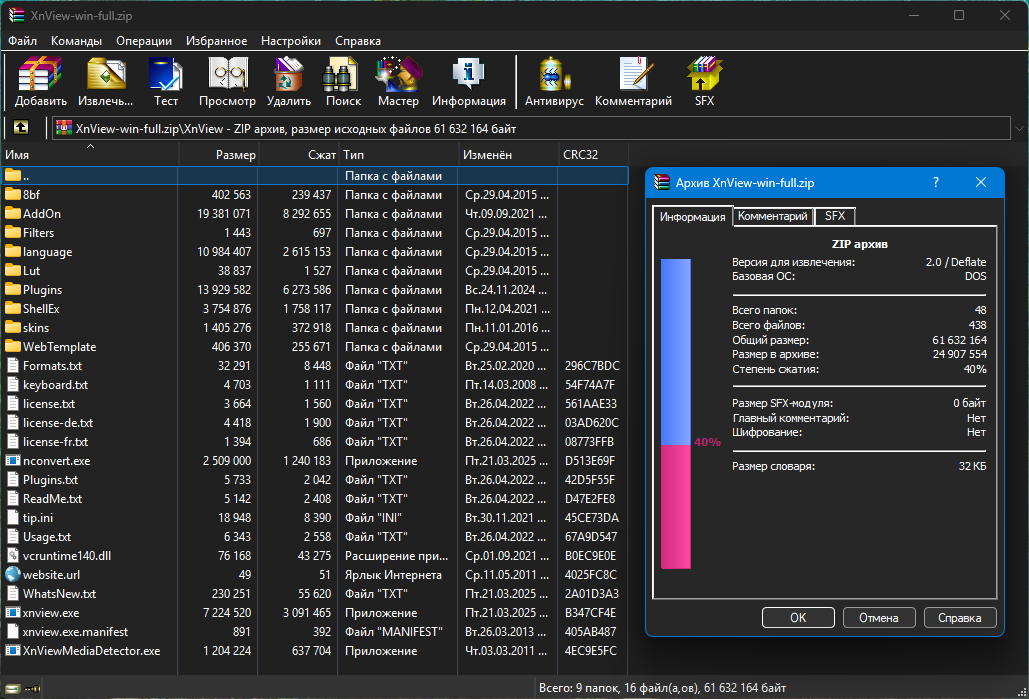Expand the address bar path dropdown
Viewport: 1029px width, 699px height.
[1019, 129]
